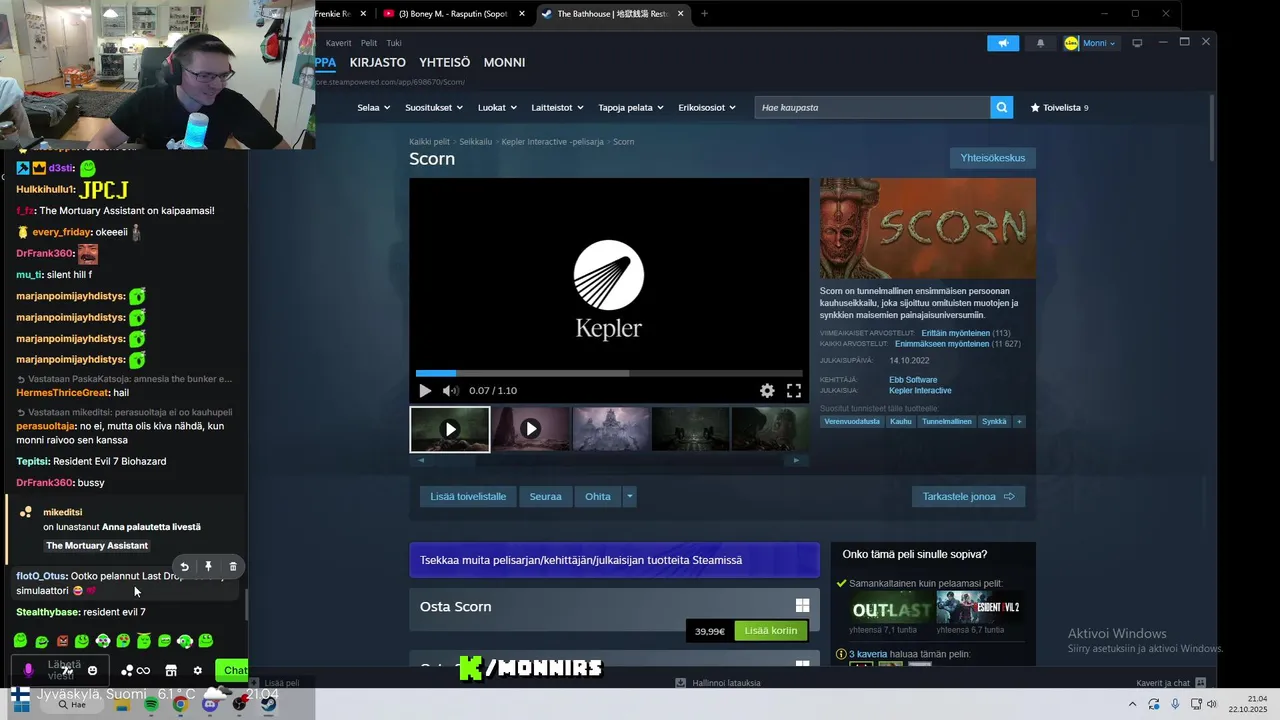The height and width of the screenshot is (720, 1280).
Task: Show hidden system tray icons
Action: pyautogui.click(x=1132, y=704)
